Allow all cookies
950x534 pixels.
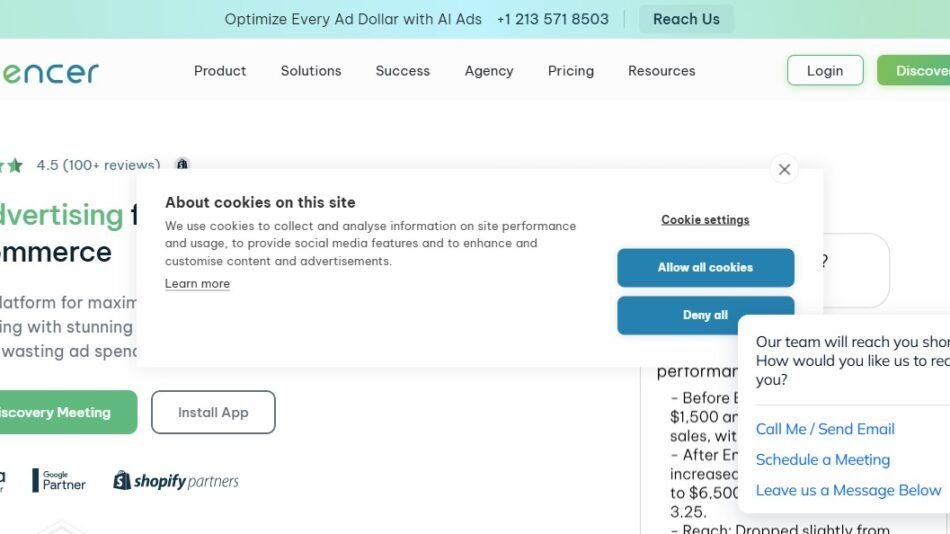coord(705,268)
